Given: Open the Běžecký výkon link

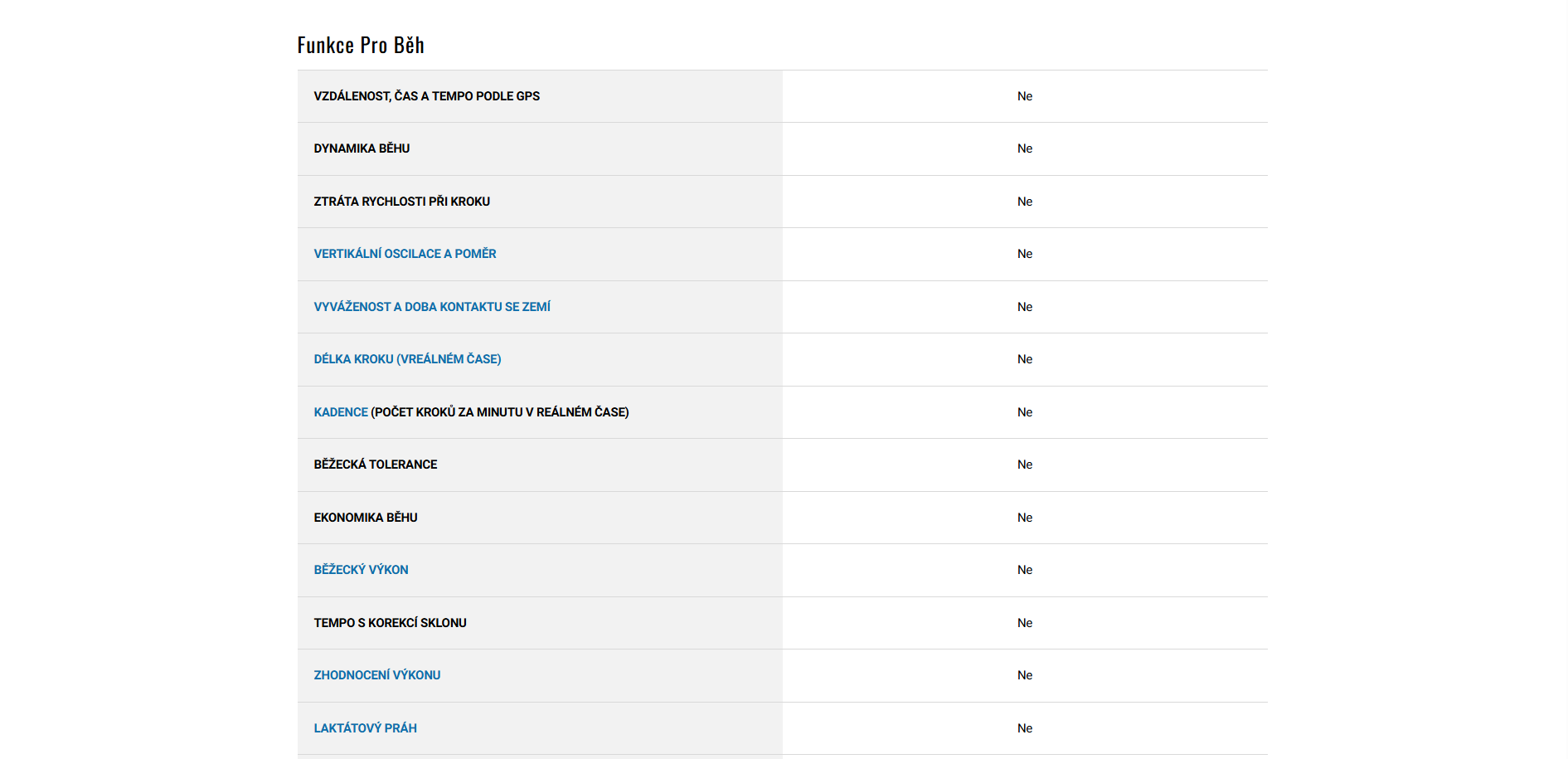Looking at the screenshot, I should pos(361,570).
